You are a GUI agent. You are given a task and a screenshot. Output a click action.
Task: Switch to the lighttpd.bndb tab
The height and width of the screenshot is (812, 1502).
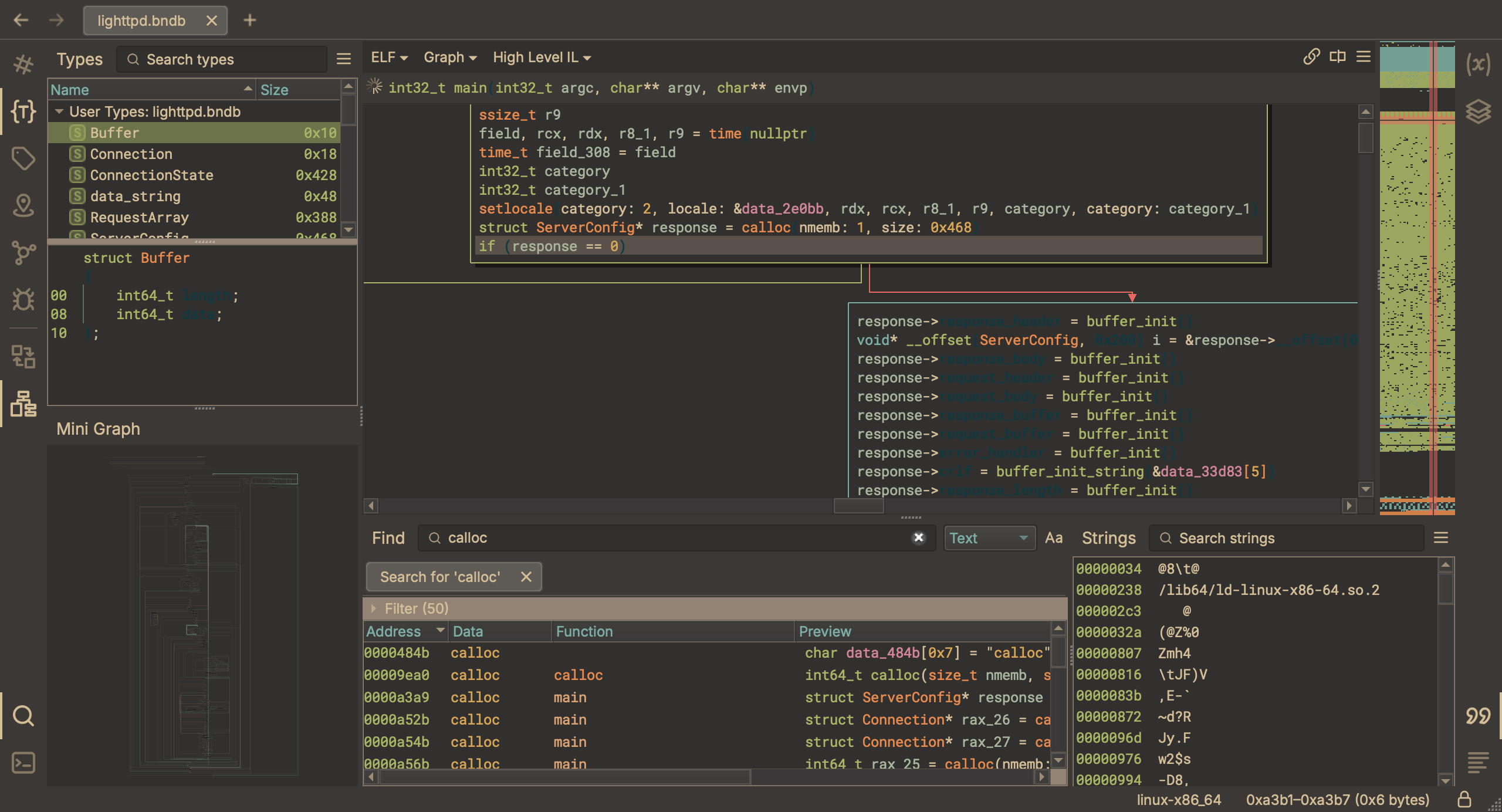142,21
